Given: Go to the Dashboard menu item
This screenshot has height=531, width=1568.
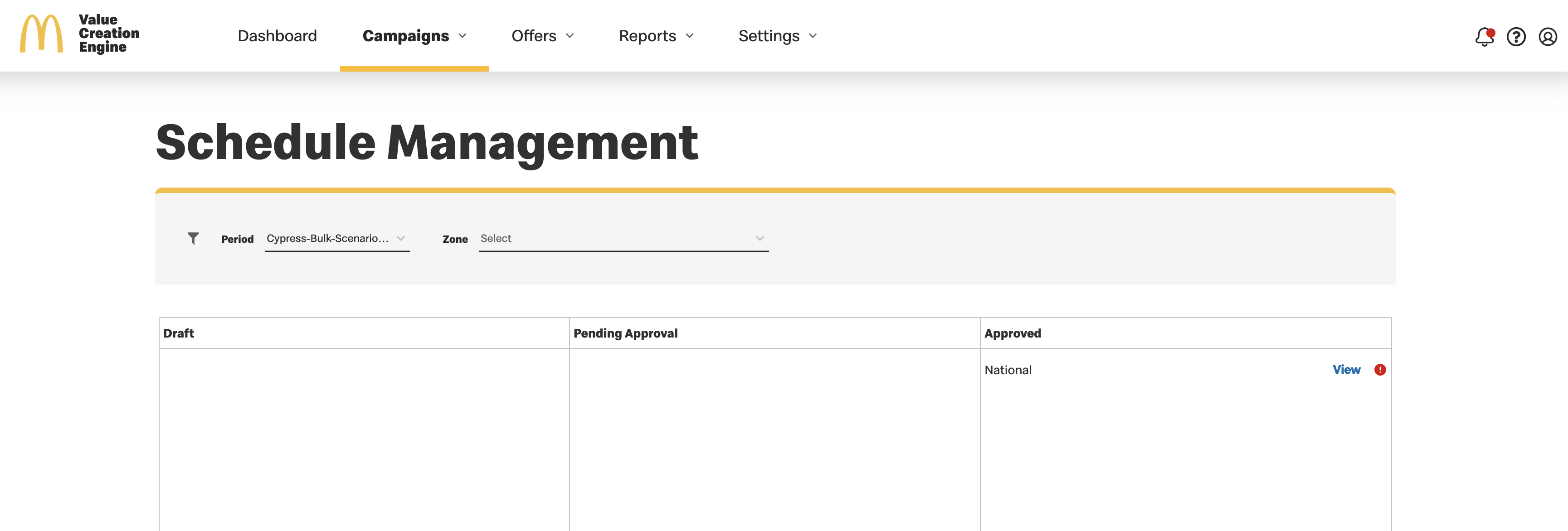Looking at the screenshot, I should click(277, 36).
